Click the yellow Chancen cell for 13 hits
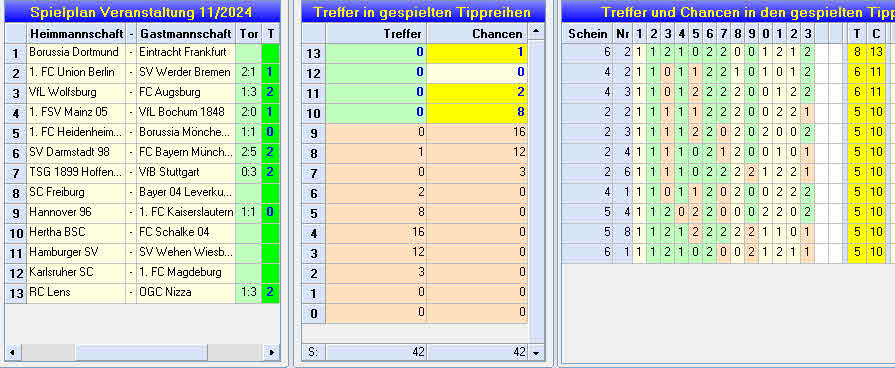The image size is (895, 368). [477, 52]
